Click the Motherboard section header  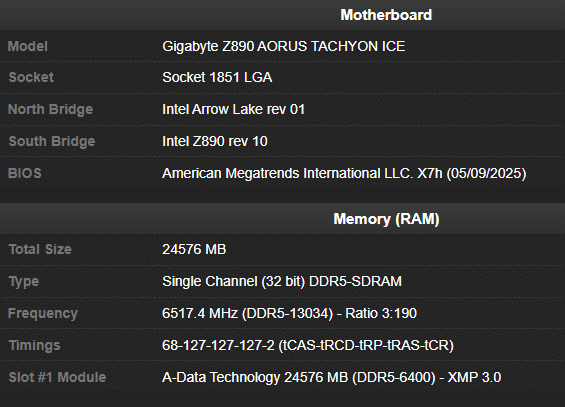click(386, 15)
